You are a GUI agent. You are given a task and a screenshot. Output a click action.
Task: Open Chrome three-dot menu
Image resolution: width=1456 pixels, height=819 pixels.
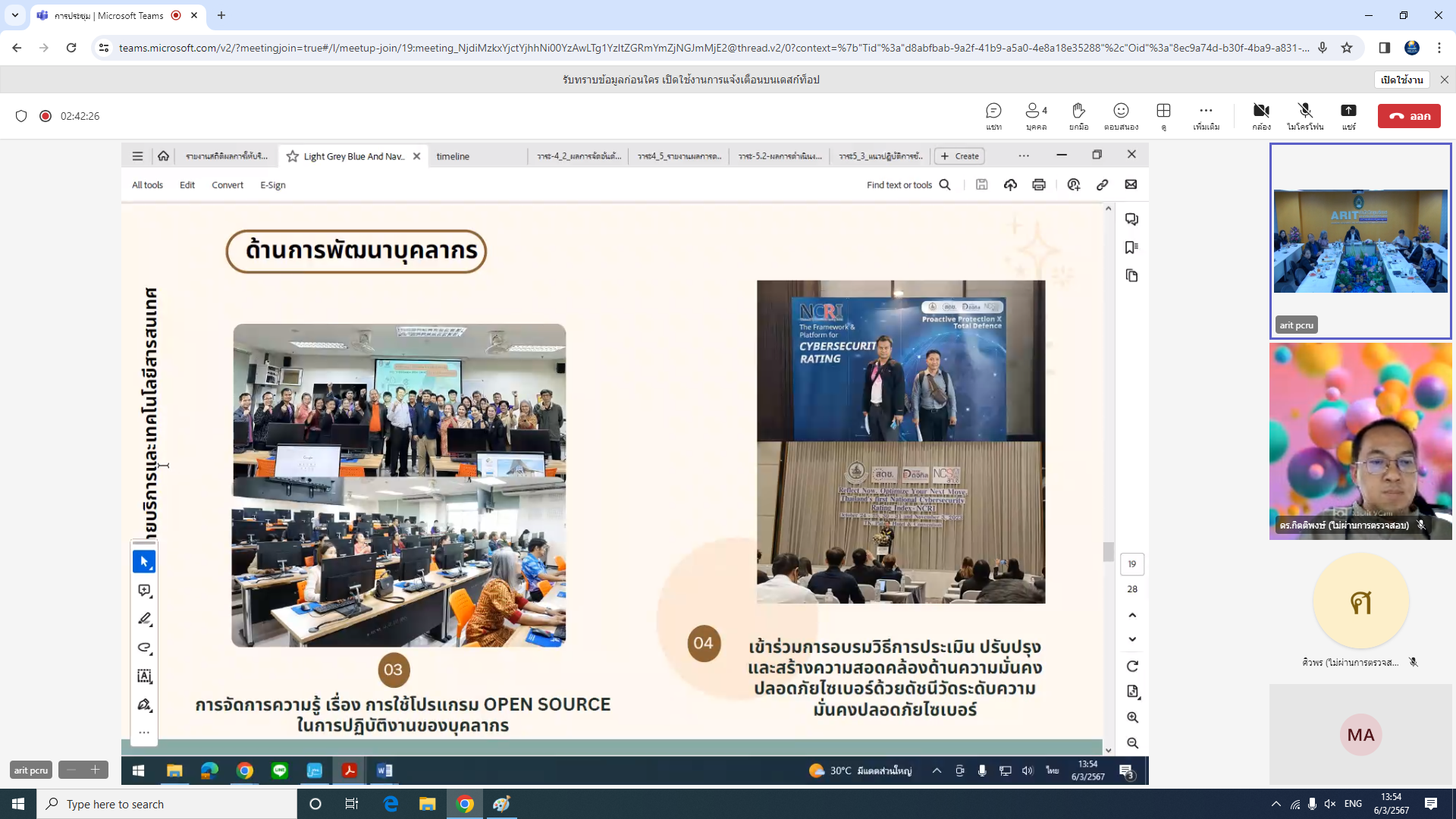coord(1439,48)
